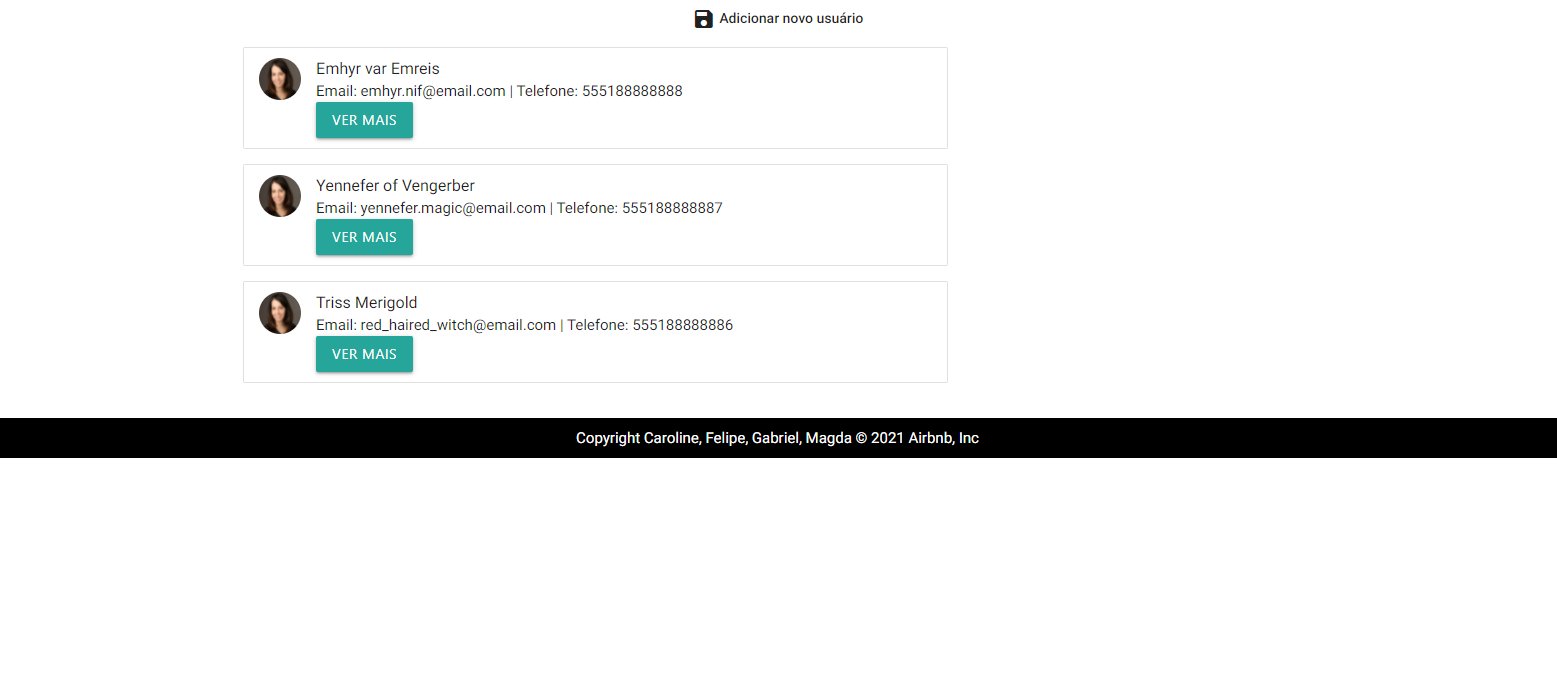Image resolution: width=1557 pixels, height=700 pixels.
Task: Click VER MAIS under Triss Merigold
Action: 364,354
